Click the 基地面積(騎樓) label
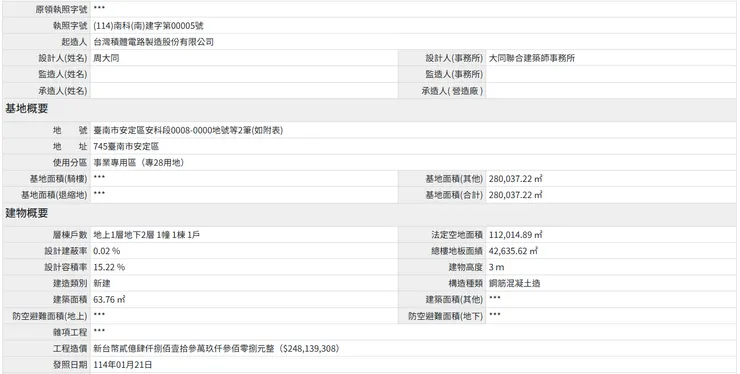The width and height of the screenshot is (740, 374). tap(59, 178)
